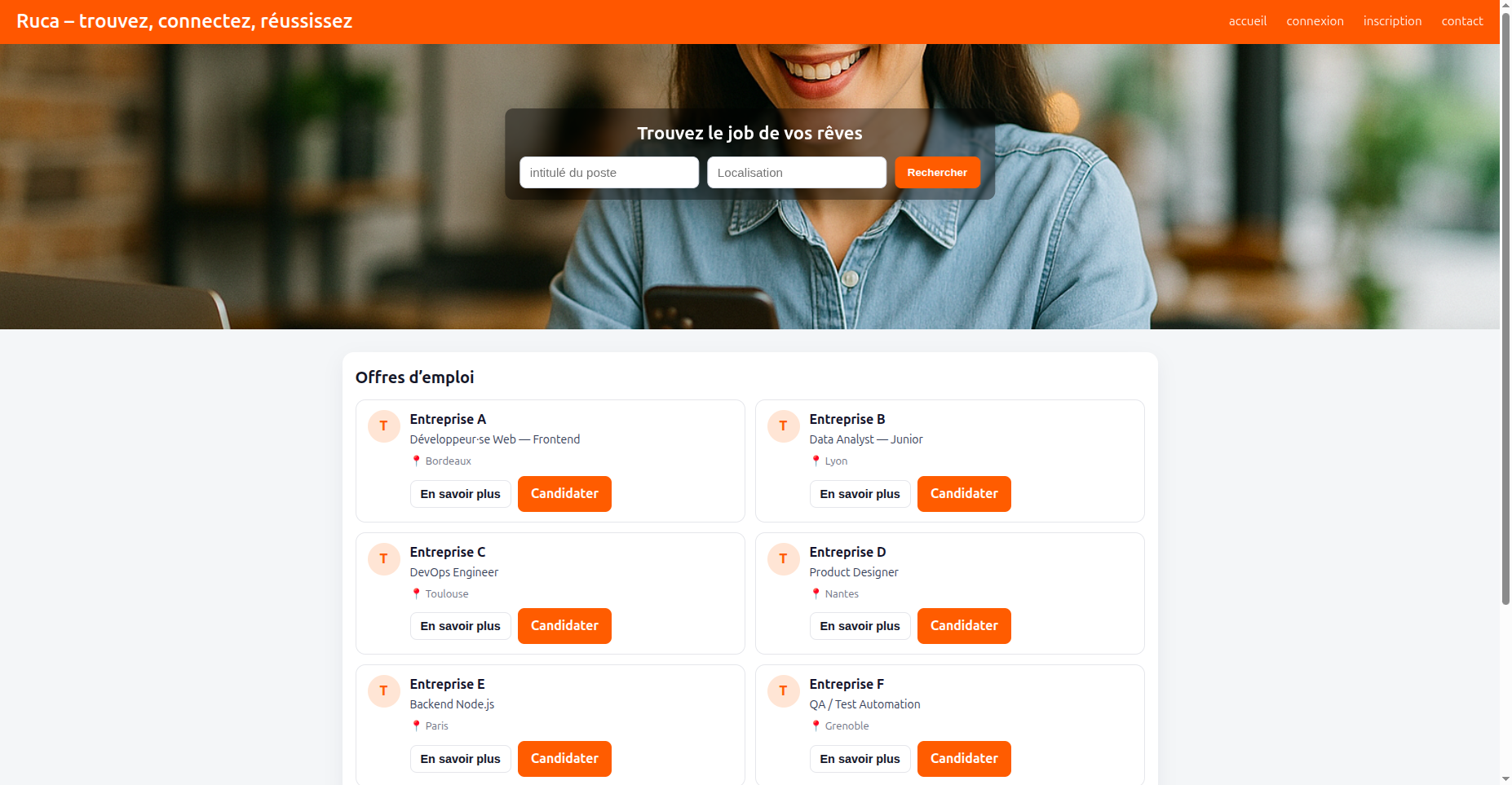Click the Entreprise E avatar icon
The height and width of the screenshot is (785, 1512).
point(384,691)
